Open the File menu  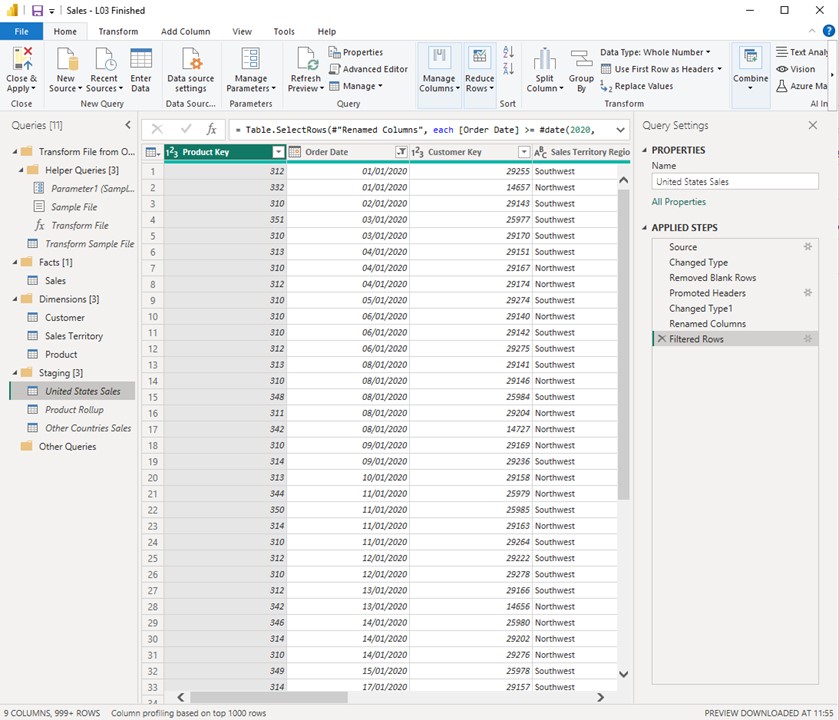[x=21, y=31]
